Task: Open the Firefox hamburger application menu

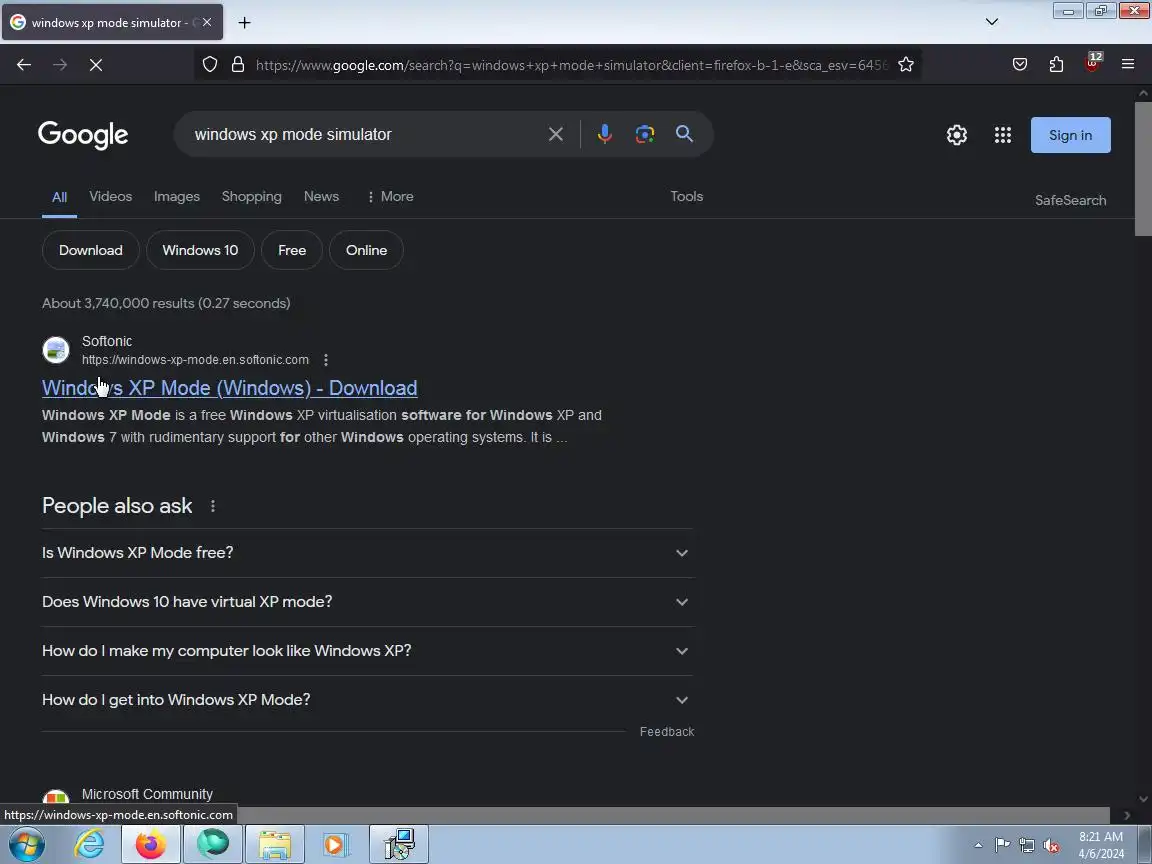Action: [x=1128, y=65]
